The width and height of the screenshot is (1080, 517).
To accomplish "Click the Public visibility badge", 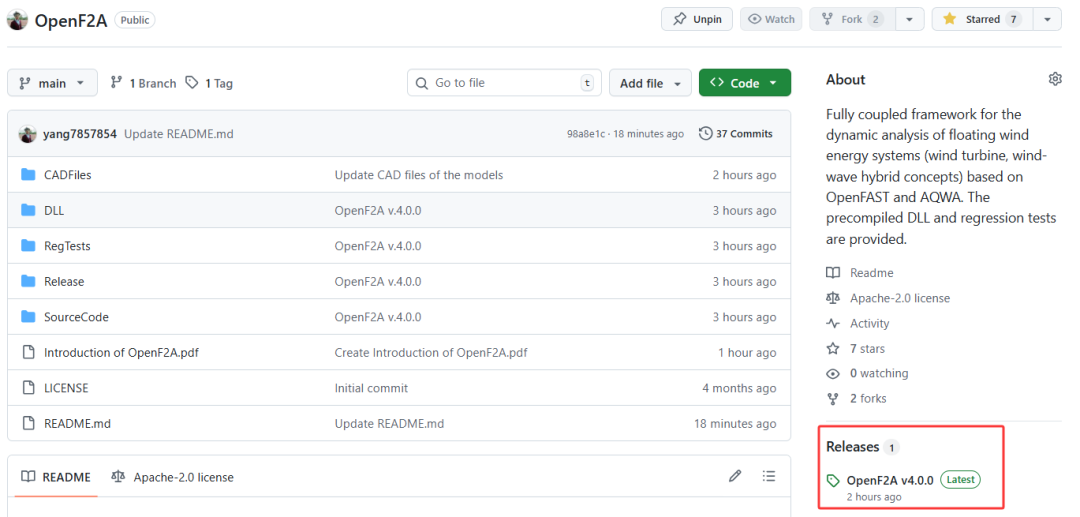I will [134, 20].
